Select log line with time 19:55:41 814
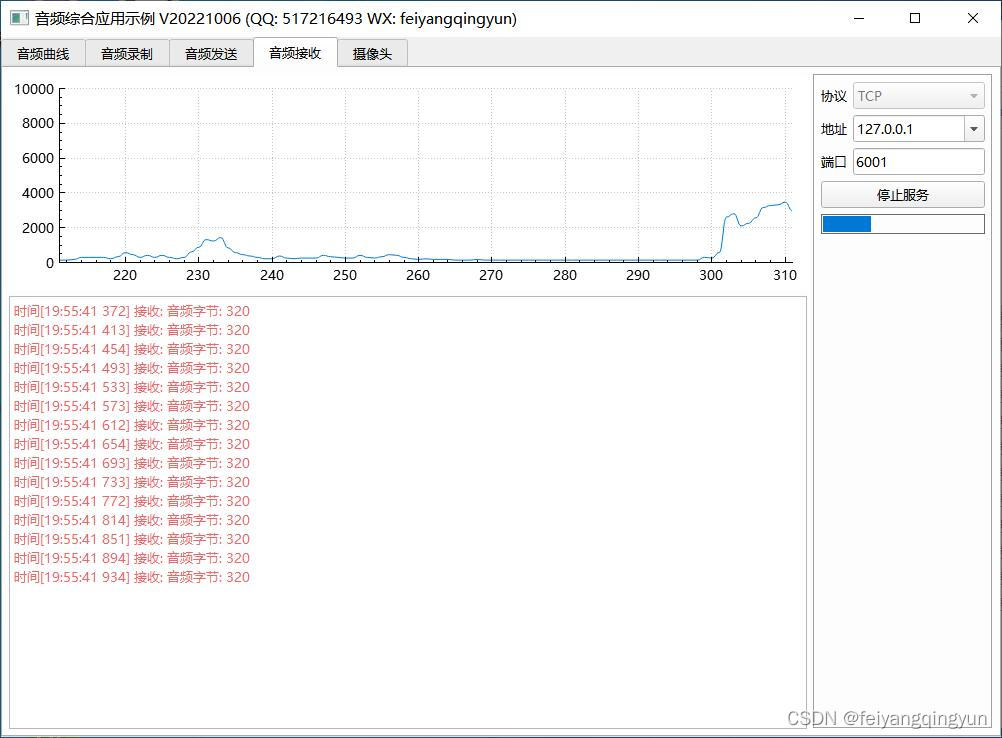Screen dimensions: 1002x738 tap(132, 520)
